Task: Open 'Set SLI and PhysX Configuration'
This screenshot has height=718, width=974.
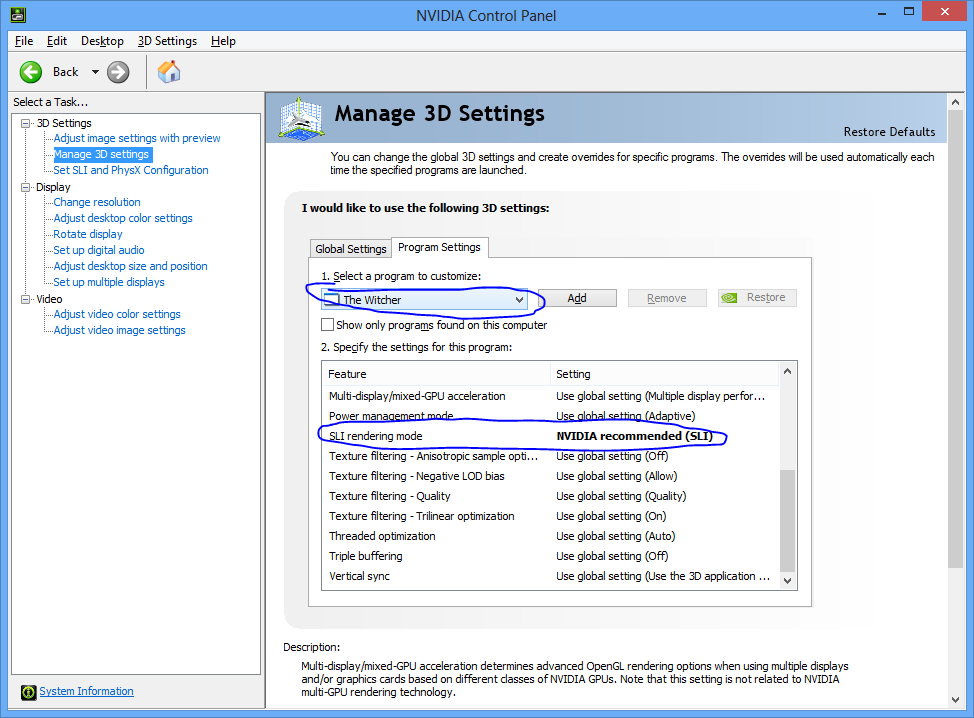Action: coord(130,170)
